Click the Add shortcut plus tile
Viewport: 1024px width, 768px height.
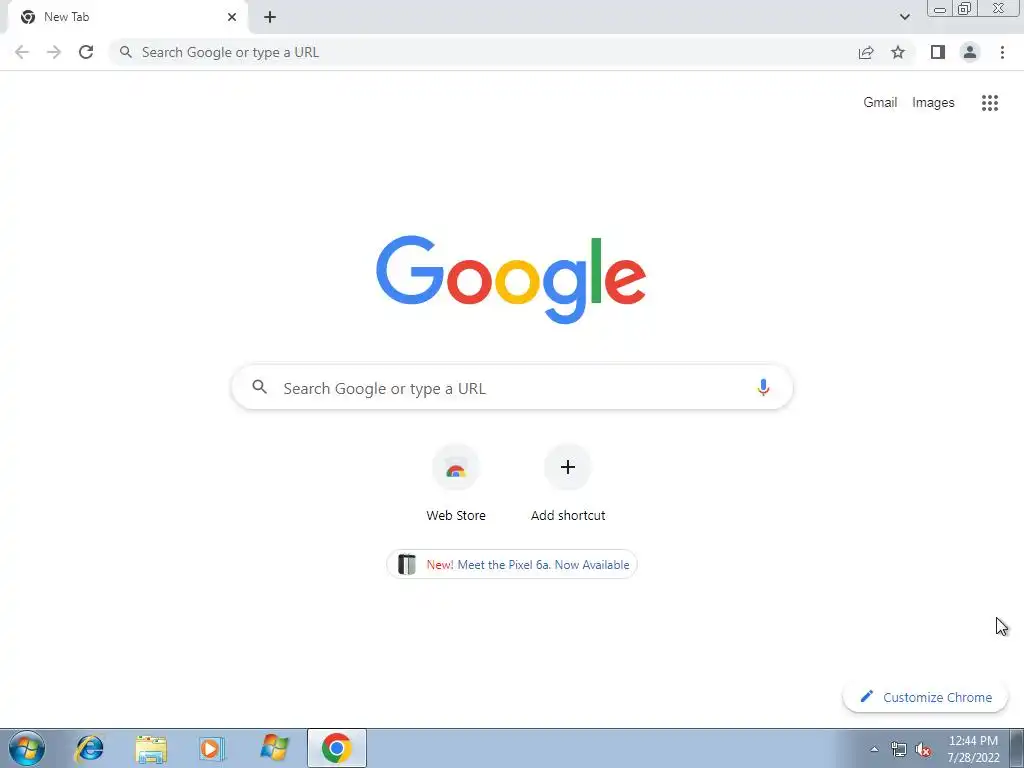(x=568, y=483)
